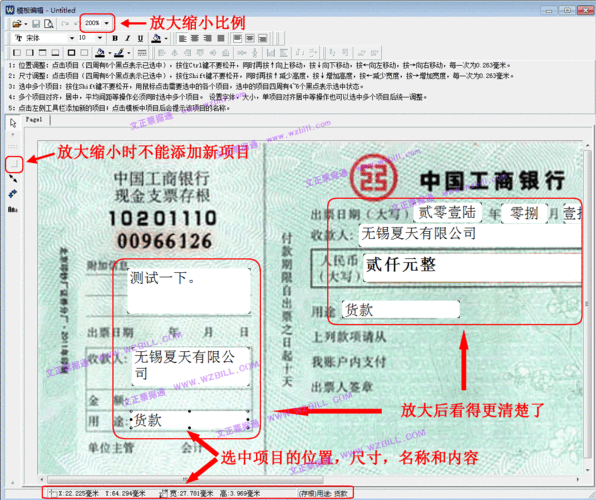Image resolution: width=596 pixels, height=500 pixels.
Task: Click the right border line icon
Action: tap(30, 52)
